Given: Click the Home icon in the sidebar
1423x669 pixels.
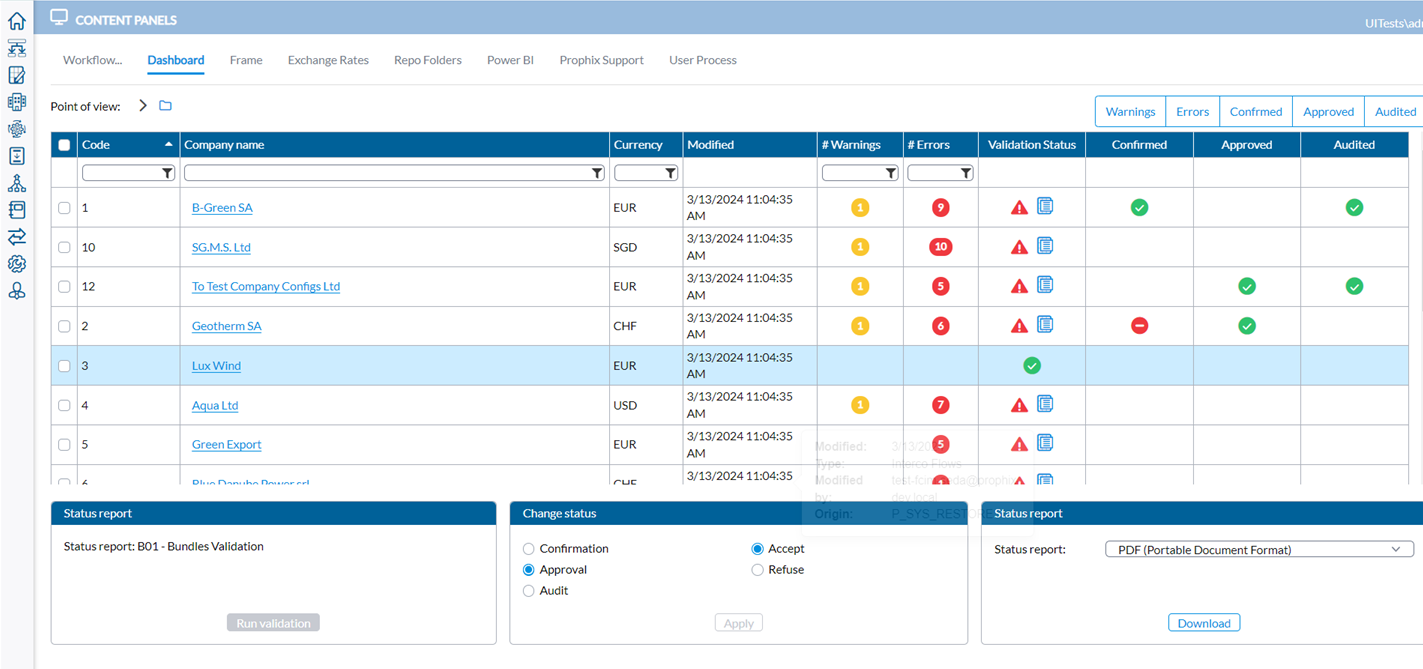Looking at the screenshot, I should [16, 21].
